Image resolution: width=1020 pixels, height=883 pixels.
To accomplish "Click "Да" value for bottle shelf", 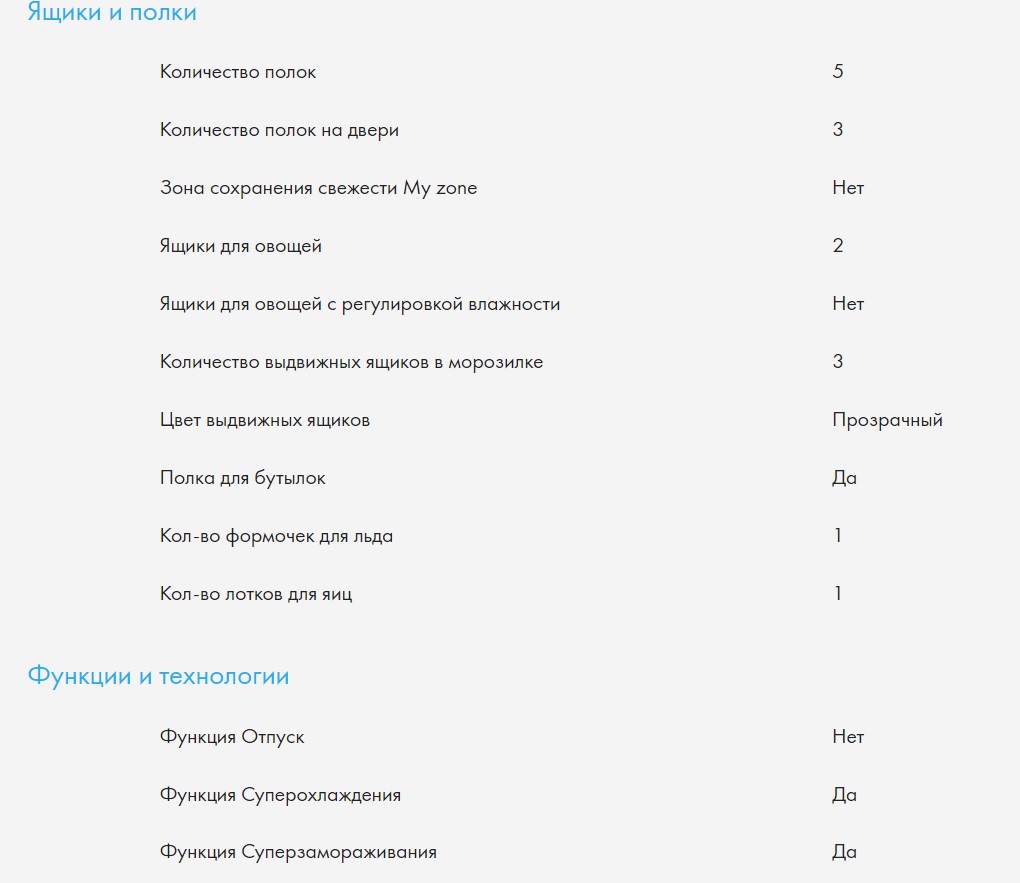I will tap(844, 478).
